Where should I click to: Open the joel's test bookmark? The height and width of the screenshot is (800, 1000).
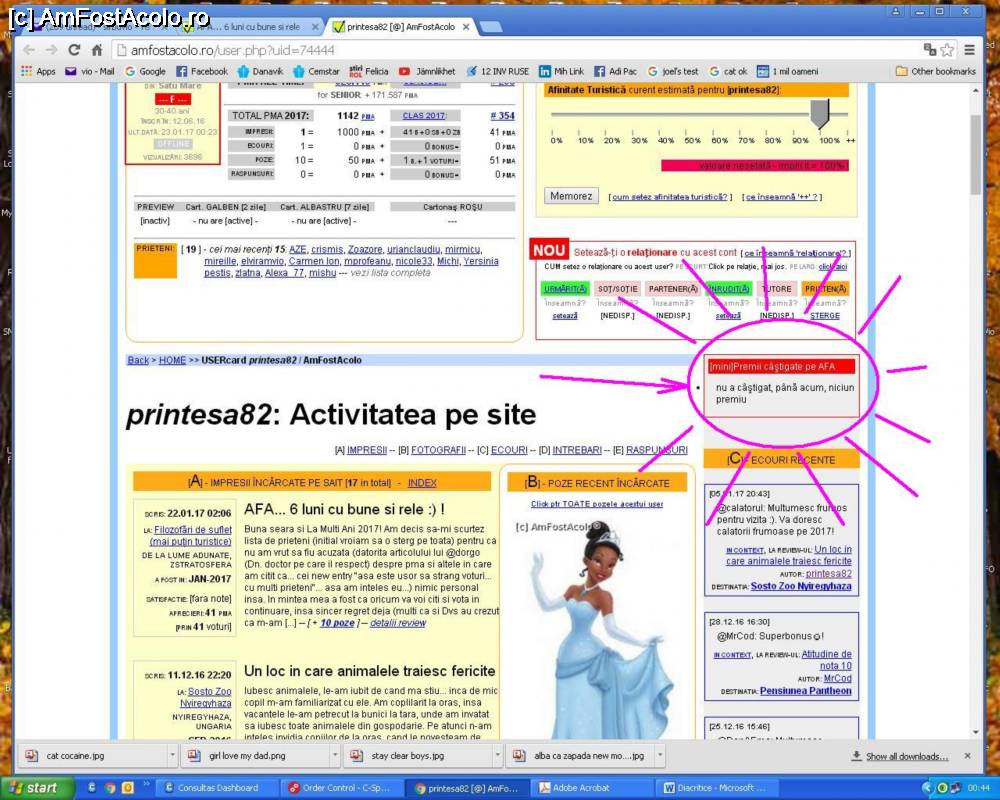click(x=673, y=71)
